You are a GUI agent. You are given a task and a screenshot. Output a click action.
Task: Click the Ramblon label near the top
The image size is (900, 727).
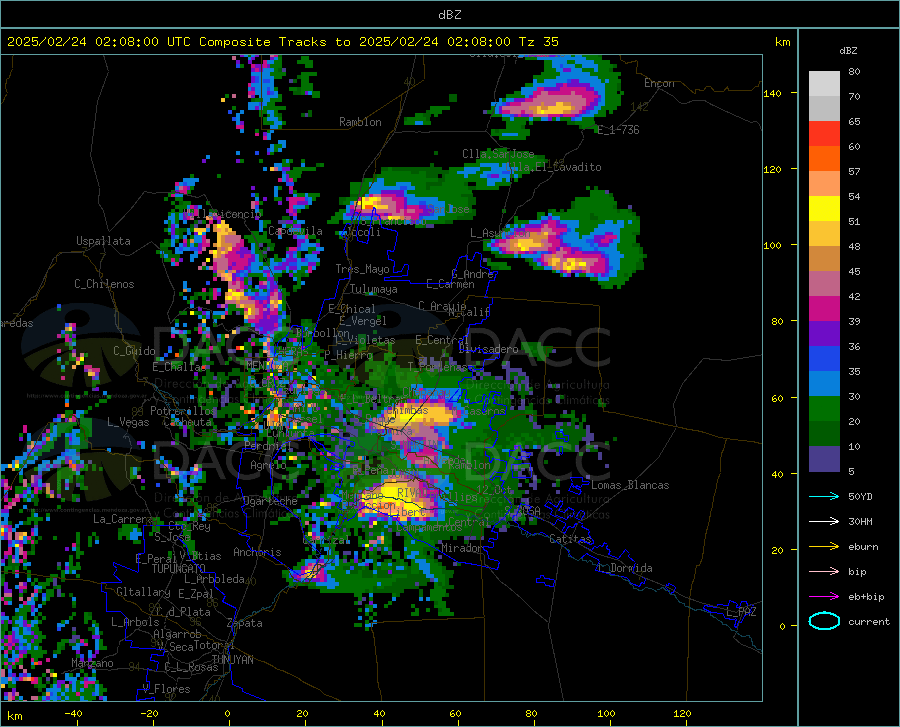(360, 122)
